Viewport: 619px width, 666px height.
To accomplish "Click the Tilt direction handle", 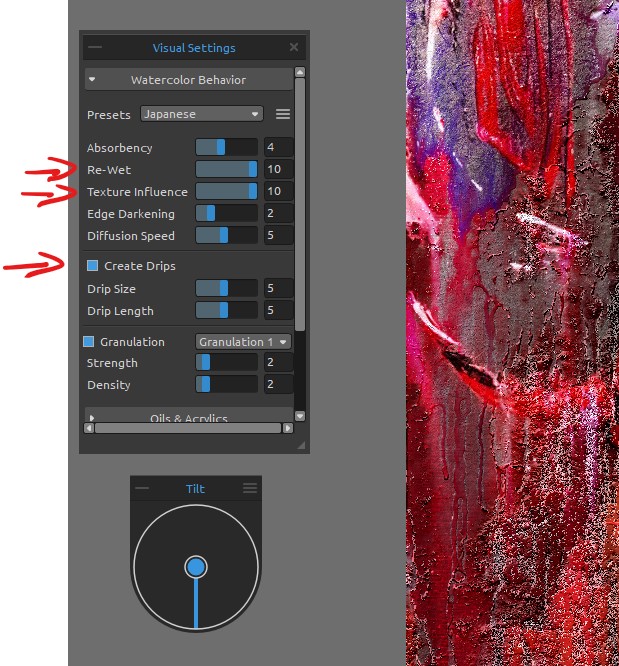I will click(x=196, y=567).
